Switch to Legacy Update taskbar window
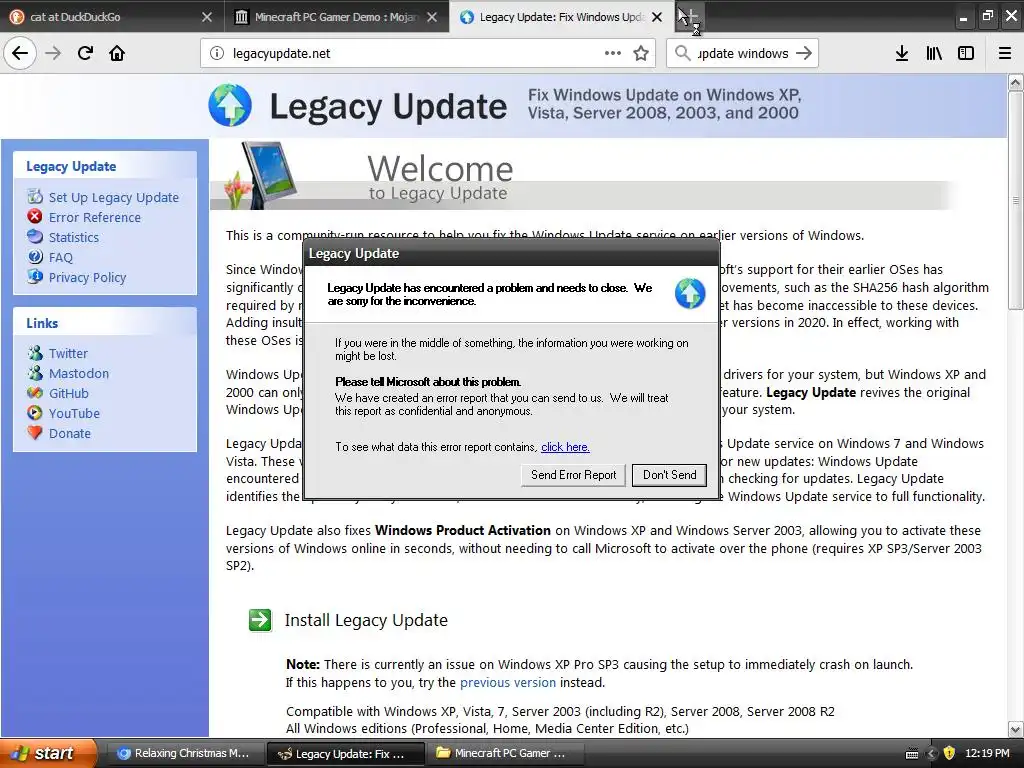The image size is (1024, 768). pyautogui.click(x=345, y=754)
